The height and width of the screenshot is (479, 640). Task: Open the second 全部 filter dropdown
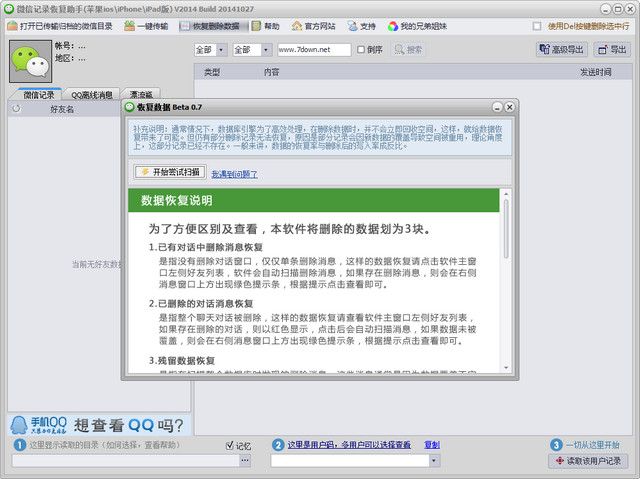tap(252, 50)
